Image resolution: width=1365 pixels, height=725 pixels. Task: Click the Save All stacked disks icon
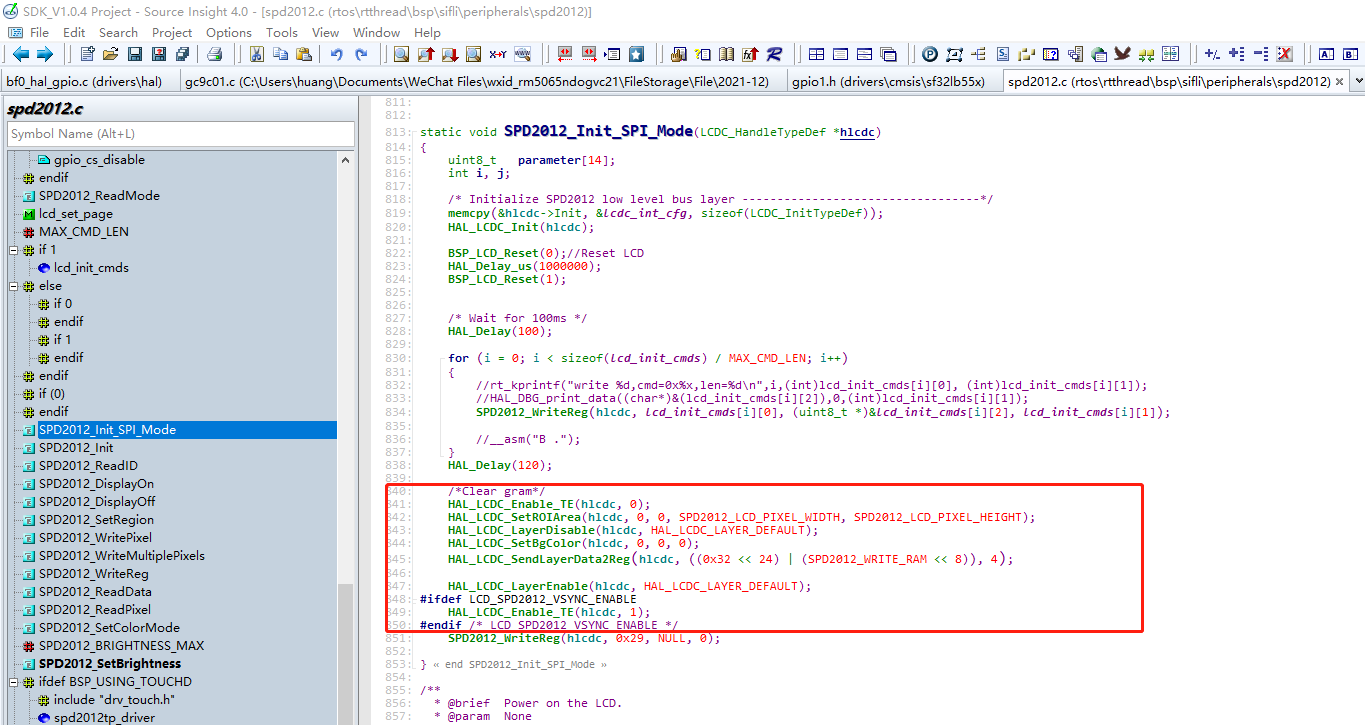182,54
